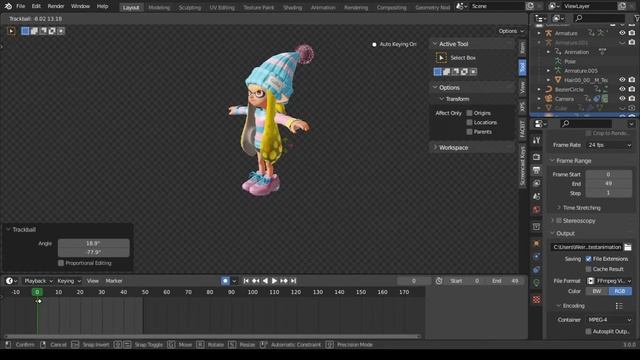Open the Render properties tab icon
This screenshot has width=640, height=360.
(x=537, y=157)
